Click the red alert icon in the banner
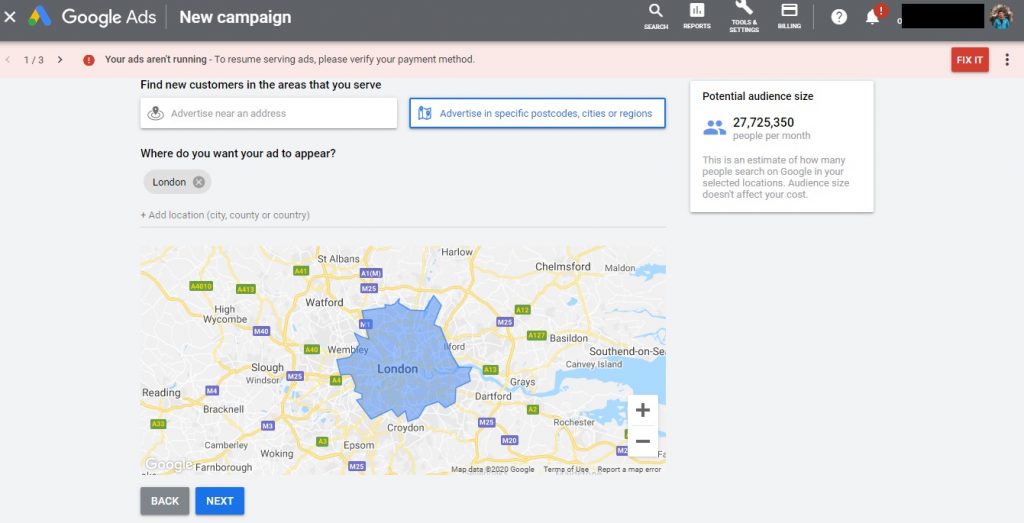The image size is (1024, 523). [x=89, y=60]
